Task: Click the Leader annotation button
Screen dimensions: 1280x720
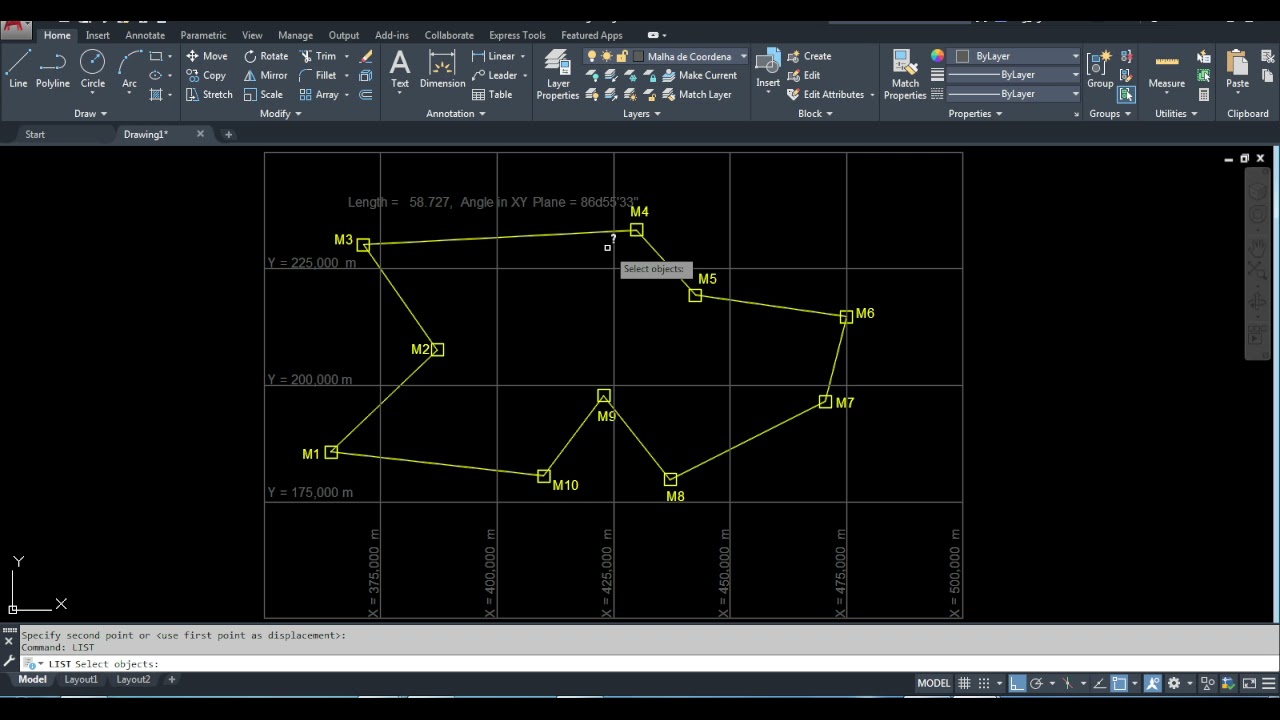Action: (494, 75)
